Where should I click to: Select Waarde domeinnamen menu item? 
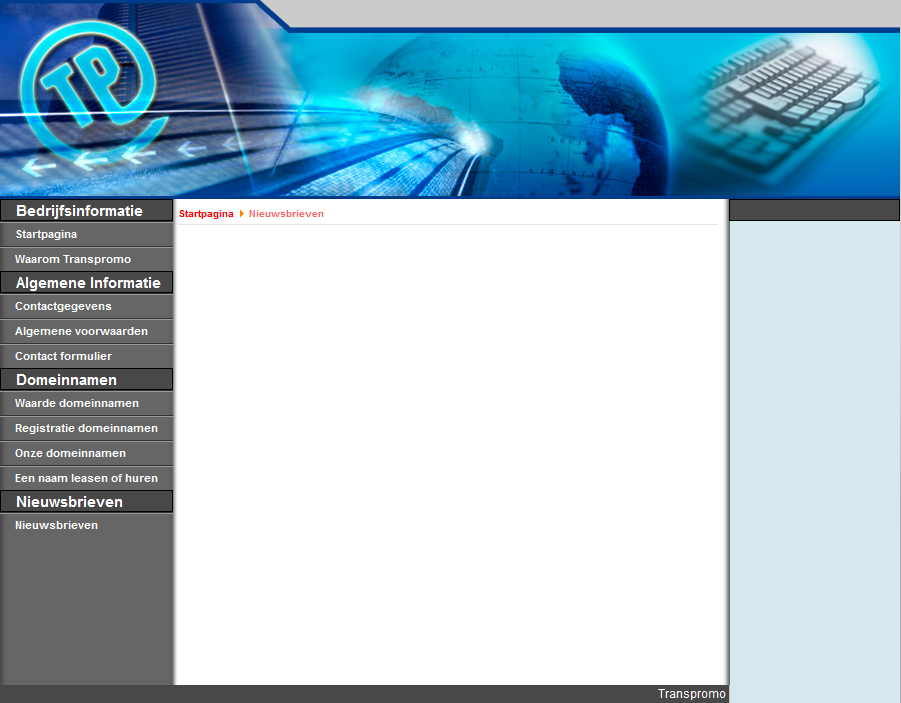[86, 404]
